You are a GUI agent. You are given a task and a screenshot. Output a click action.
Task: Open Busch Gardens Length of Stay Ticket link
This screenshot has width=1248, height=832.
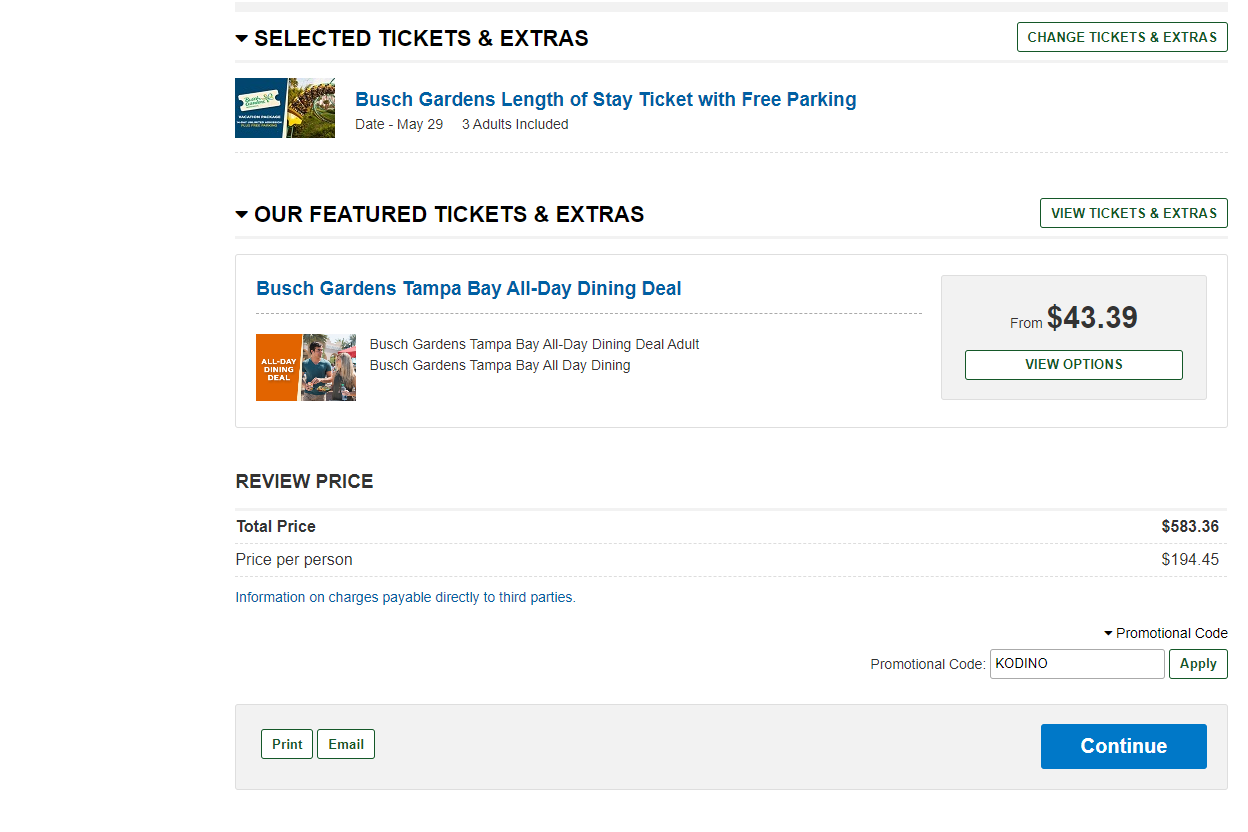point(606,99)
